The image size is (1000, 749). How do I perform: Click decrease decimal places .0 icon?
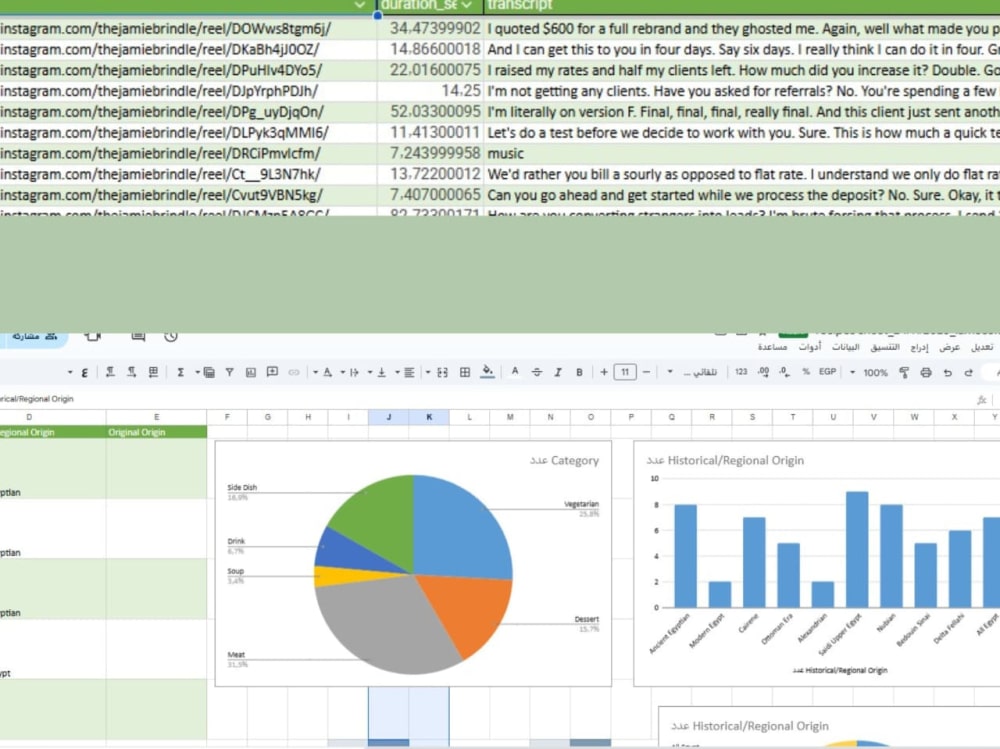(784, 372)
